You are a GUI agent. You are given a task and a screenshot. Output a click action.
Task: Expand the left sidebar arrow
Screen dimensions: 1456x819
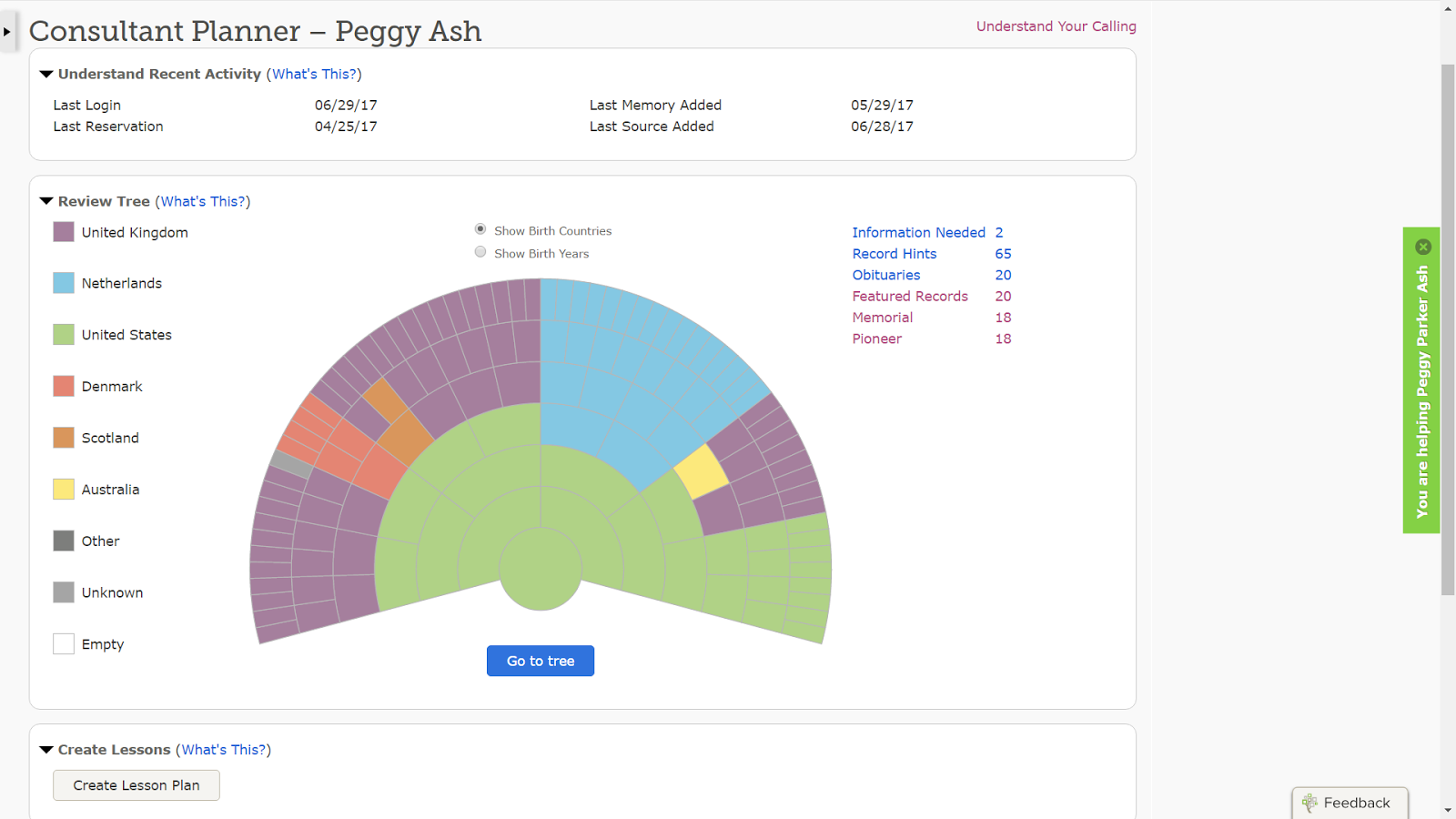(x=7, y=32)
